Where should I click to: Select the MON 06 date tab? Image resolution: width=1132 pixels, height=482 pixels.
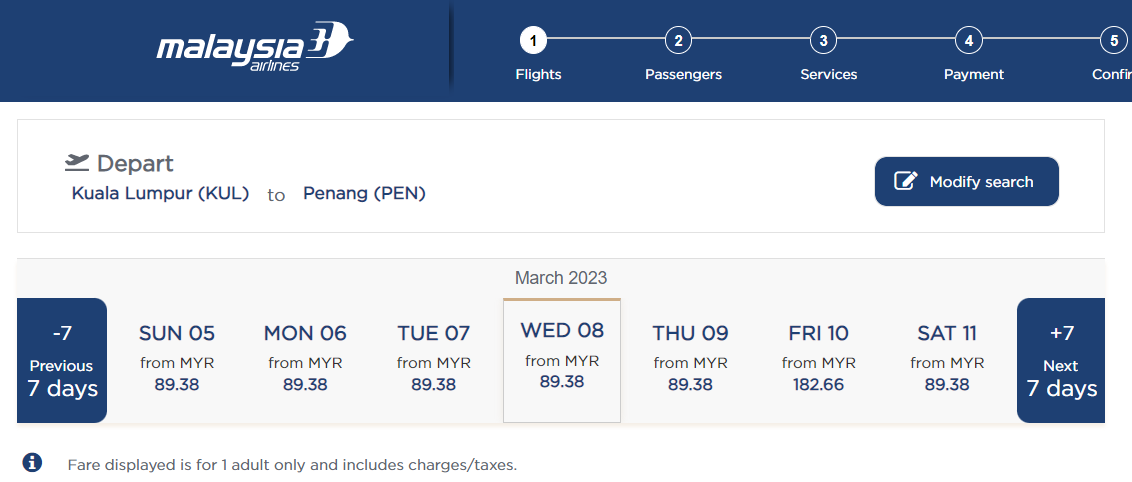[305, 359]
